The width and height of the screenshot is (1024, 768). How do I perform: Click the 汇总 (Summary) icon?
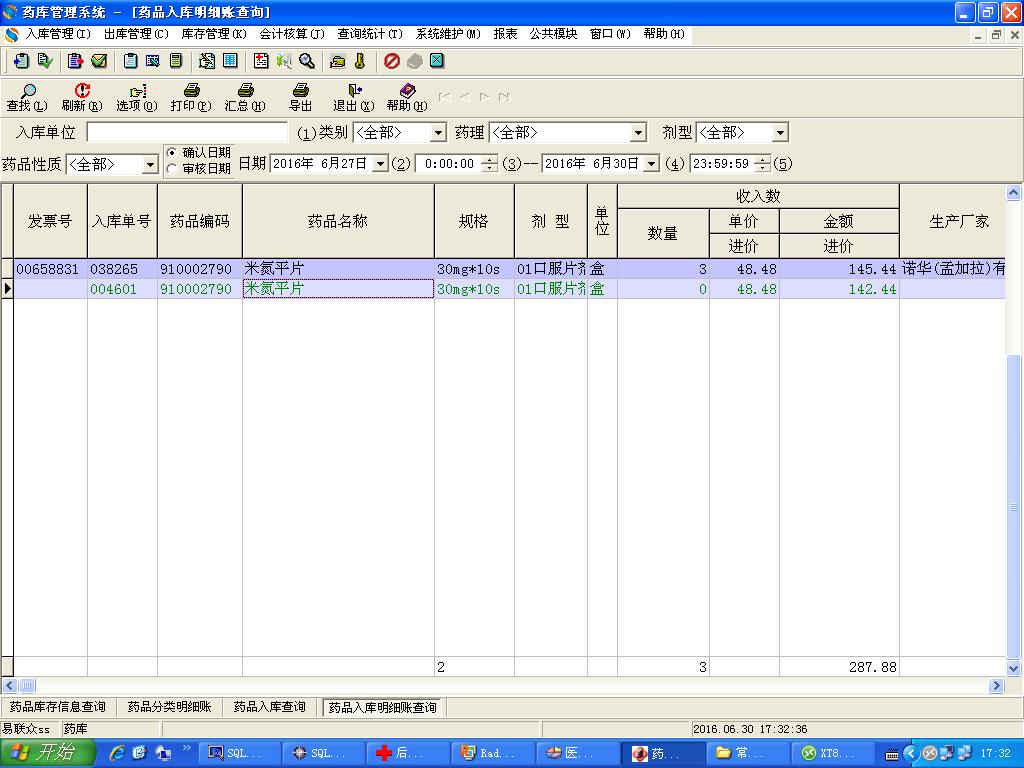pyautogui.click(x=245, y=91)
